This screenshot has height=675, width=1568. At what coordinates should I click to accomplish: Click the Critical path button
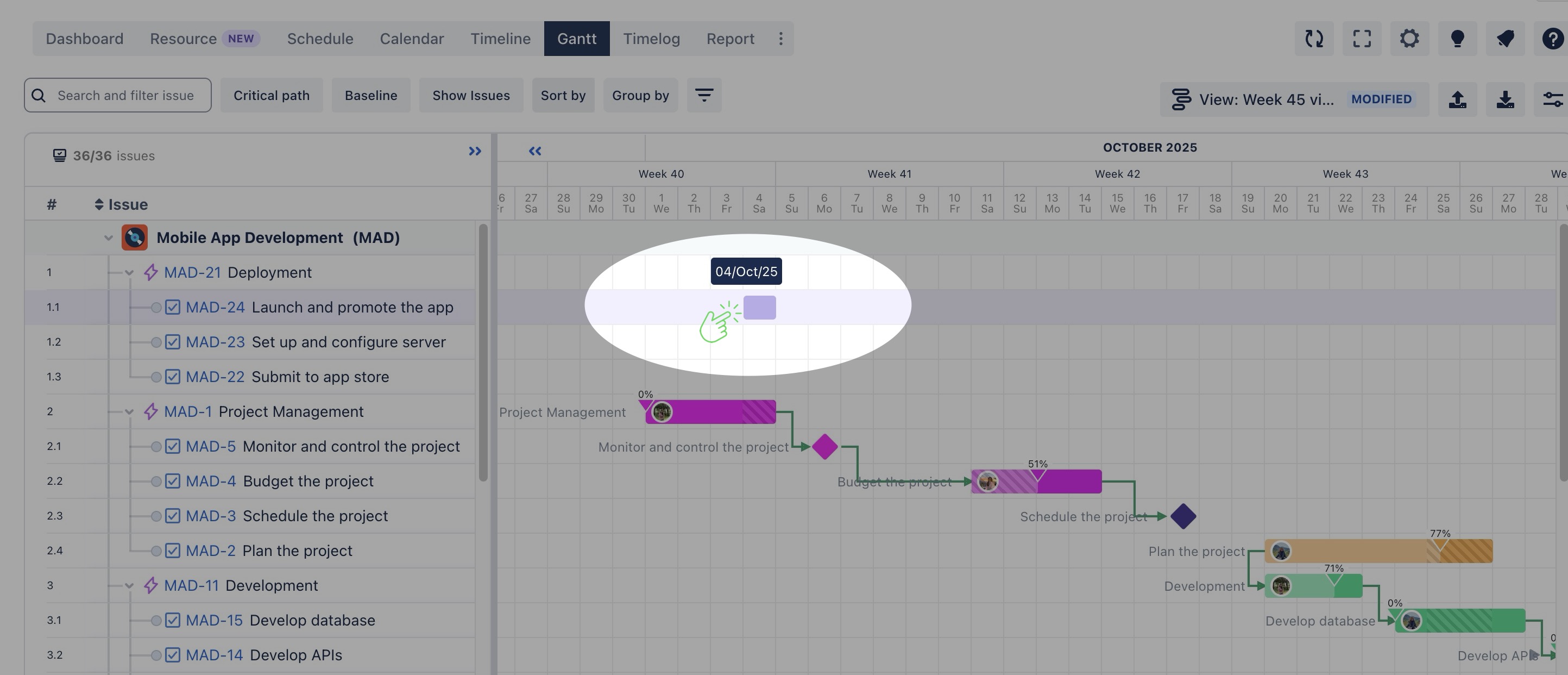coord(271,95)
